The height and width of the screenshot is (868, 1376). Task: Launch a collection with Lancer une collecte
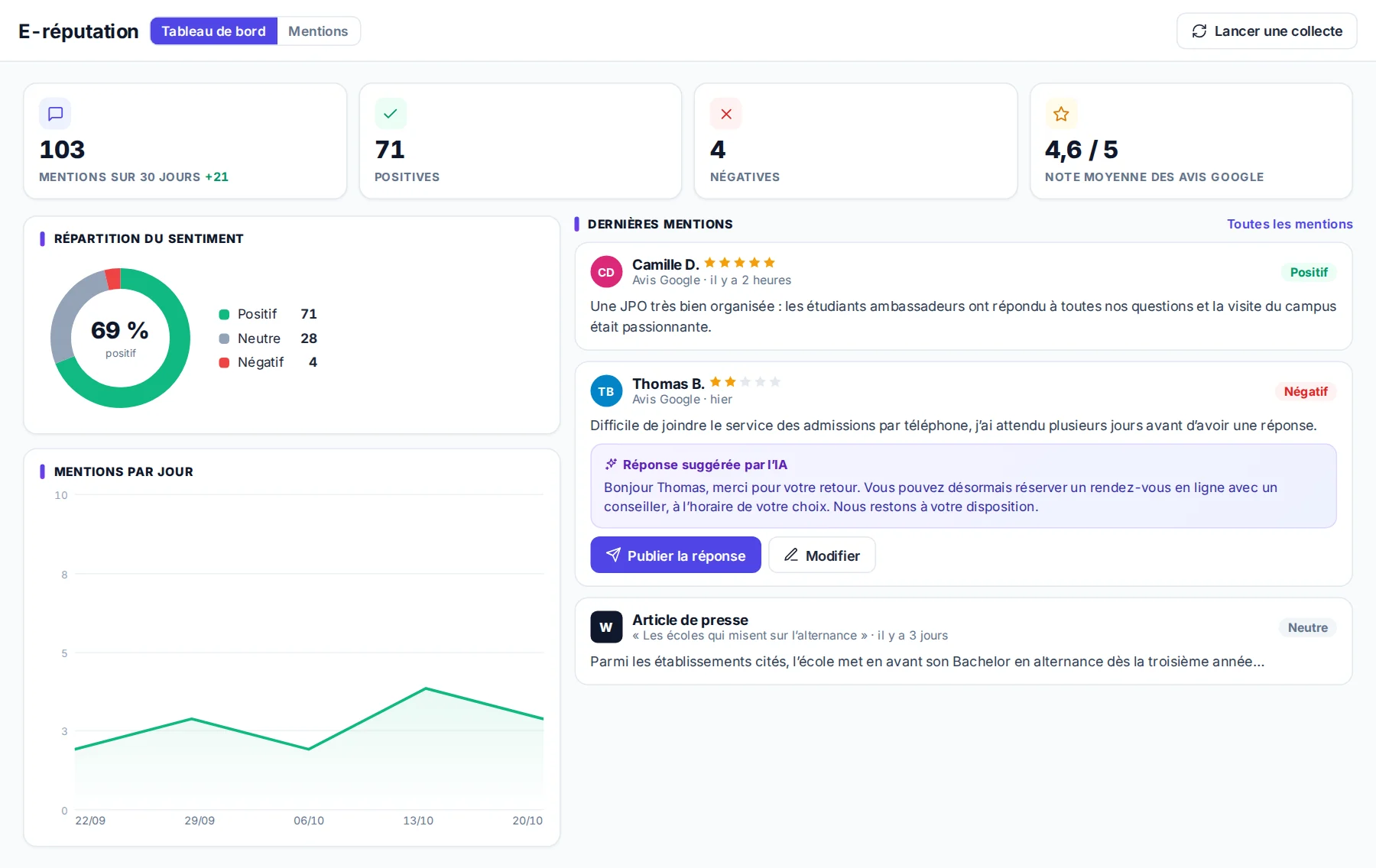click(1267, 31)
